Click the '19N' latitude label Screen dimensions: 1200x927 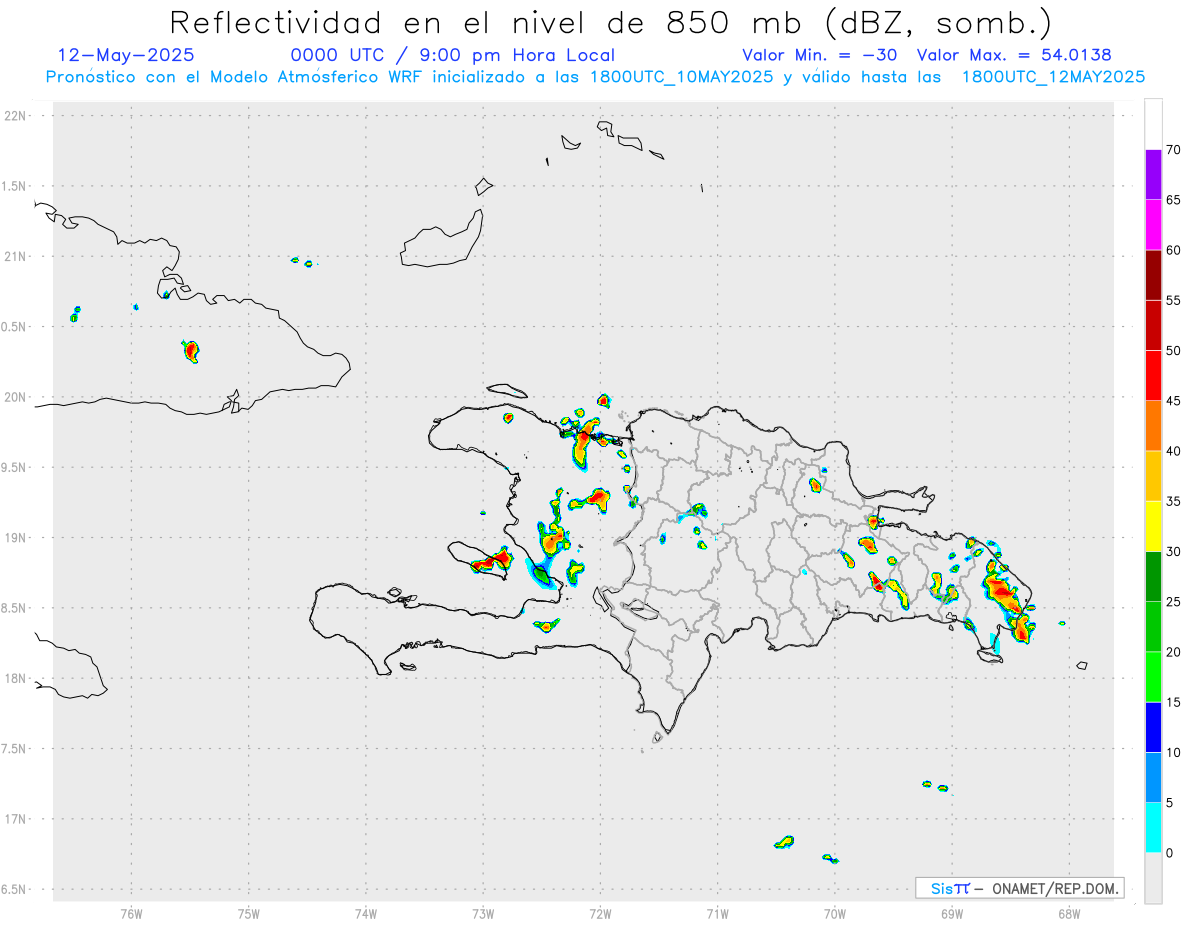coord(17,538)
